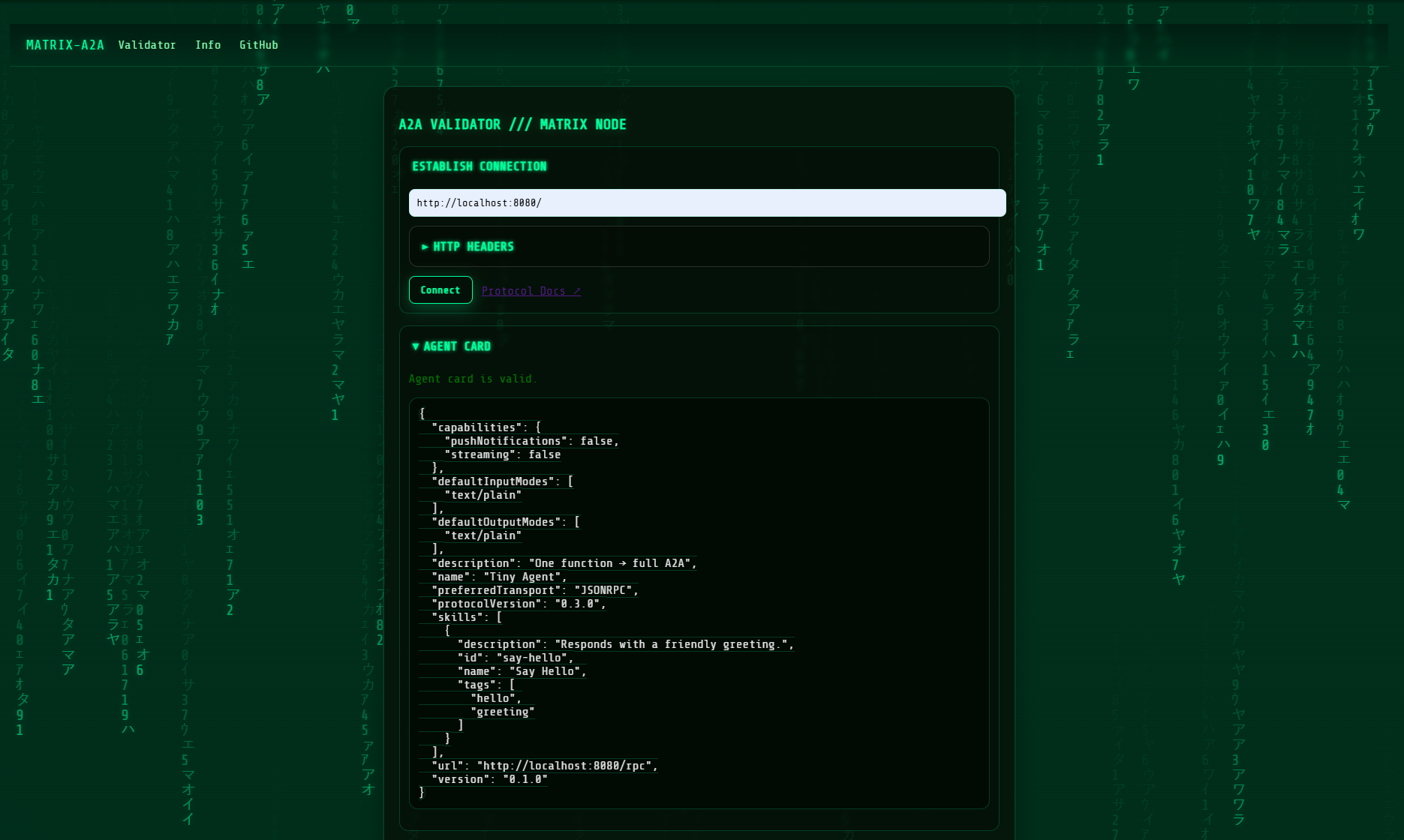Go to the Info page
The height and width of the screenshot is (840, 1404).
coord(208,45)
